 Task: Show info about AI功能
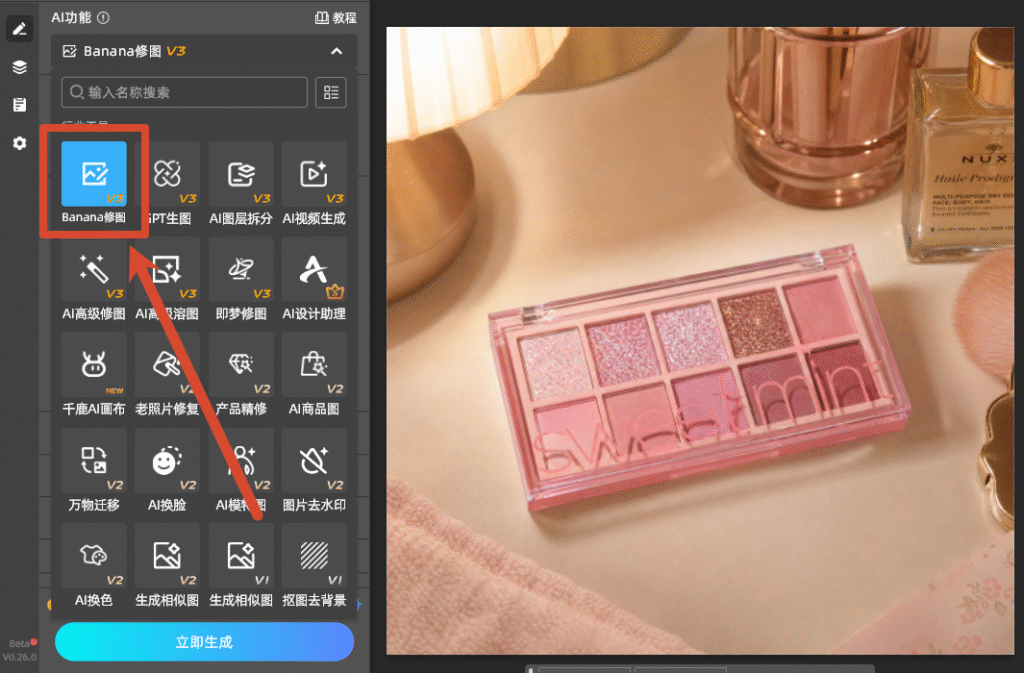click(x=103, y=18)
